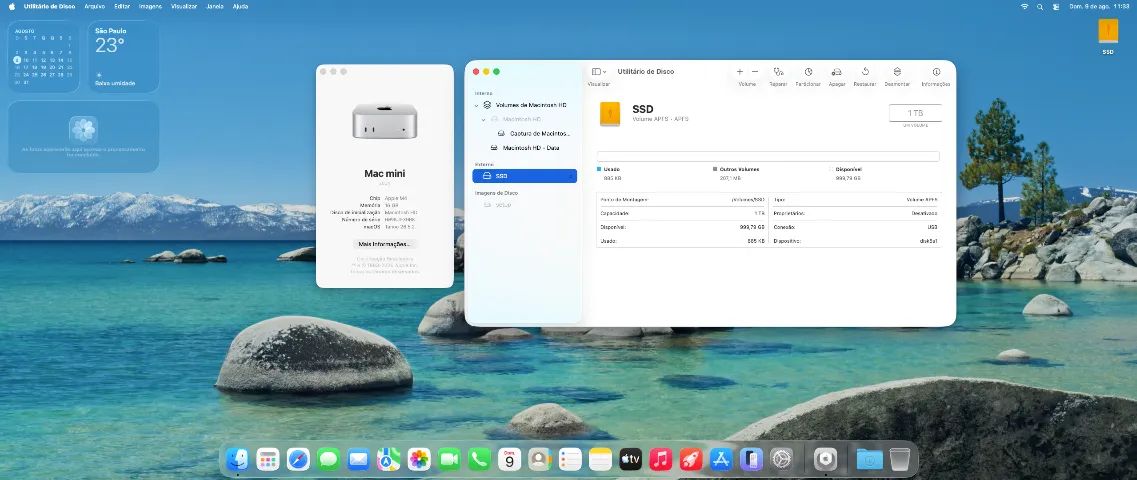Viewport: 1137px width, 480px height.
Task: Open Maps from the Dock
Action: pyautogui.click(x=389, y=459)
